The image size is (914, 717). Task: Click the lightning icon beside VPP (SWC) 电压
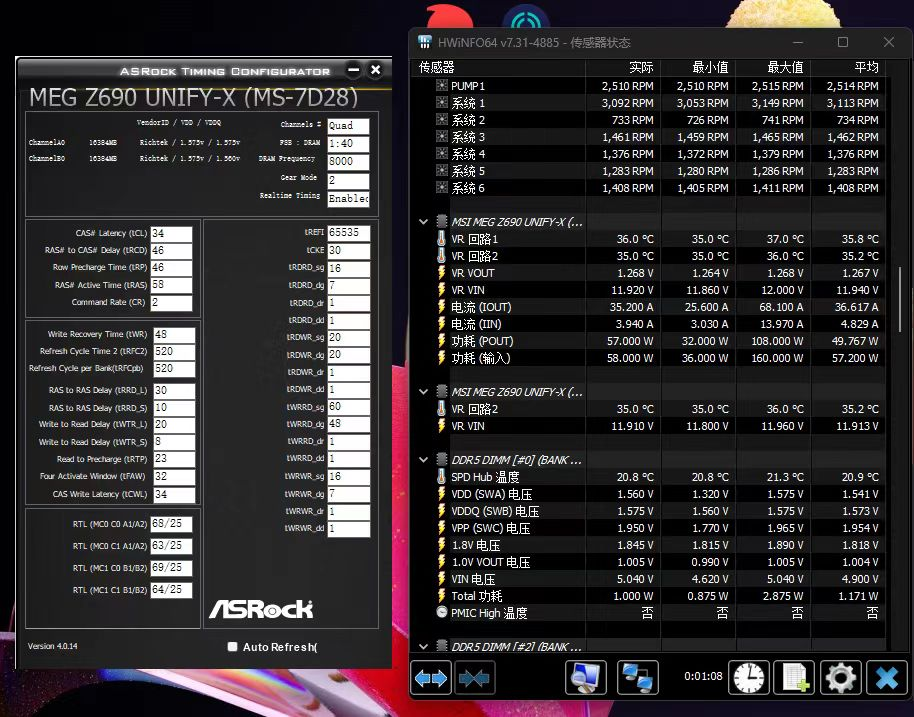(x=442, y=528)
